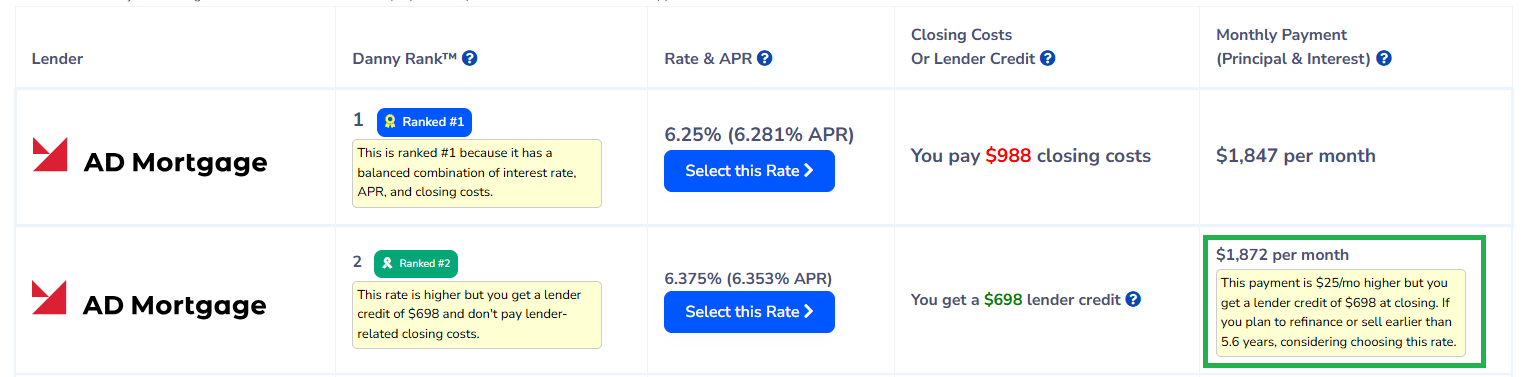Open the Monthly Payment help question icon
1526x377 pixels.
coord(1384,58)
